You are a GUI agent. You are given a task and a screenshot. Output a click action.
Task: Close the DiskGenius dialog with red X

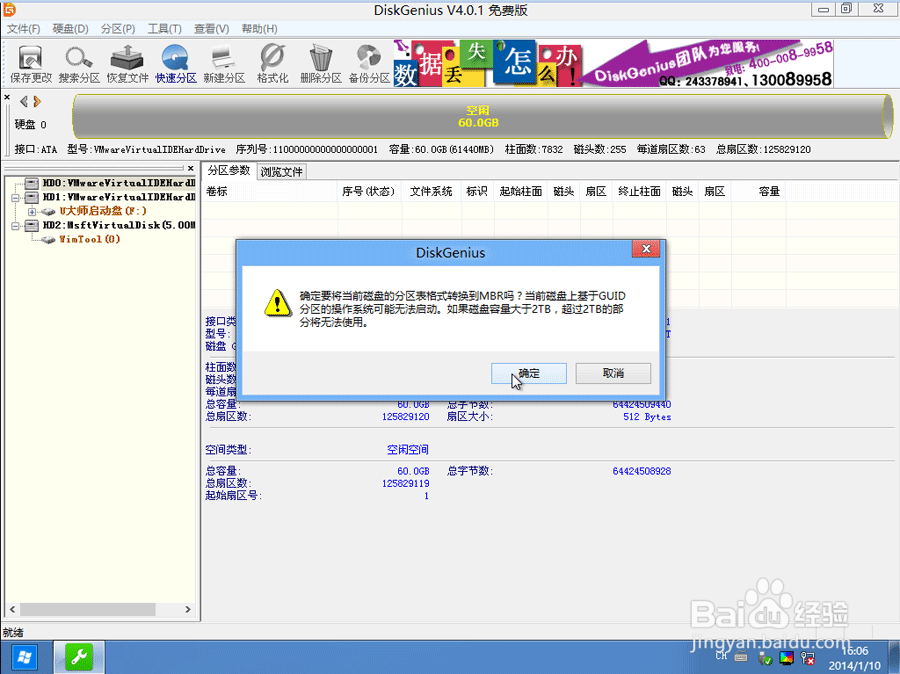click(x=646, y=249)
